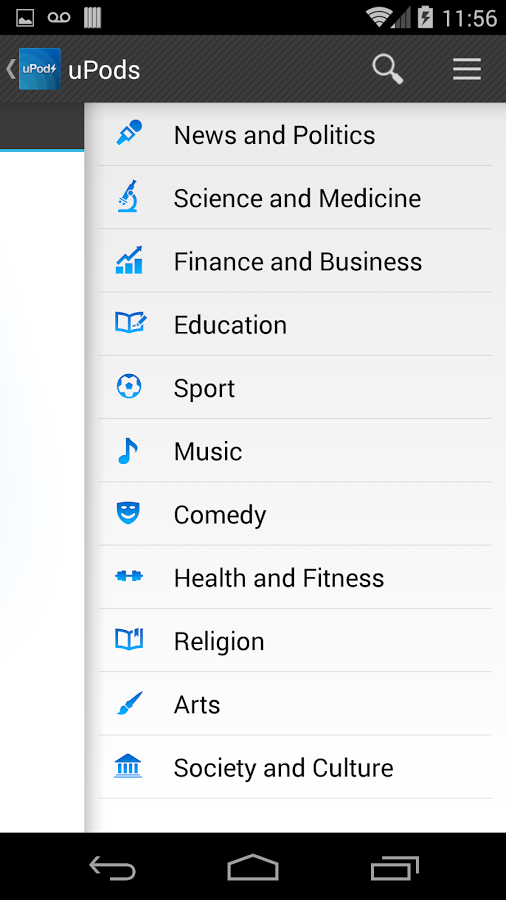Click the soccer ball Sport icon
This screenshot has width=506, height=900.
pos(129,386)
